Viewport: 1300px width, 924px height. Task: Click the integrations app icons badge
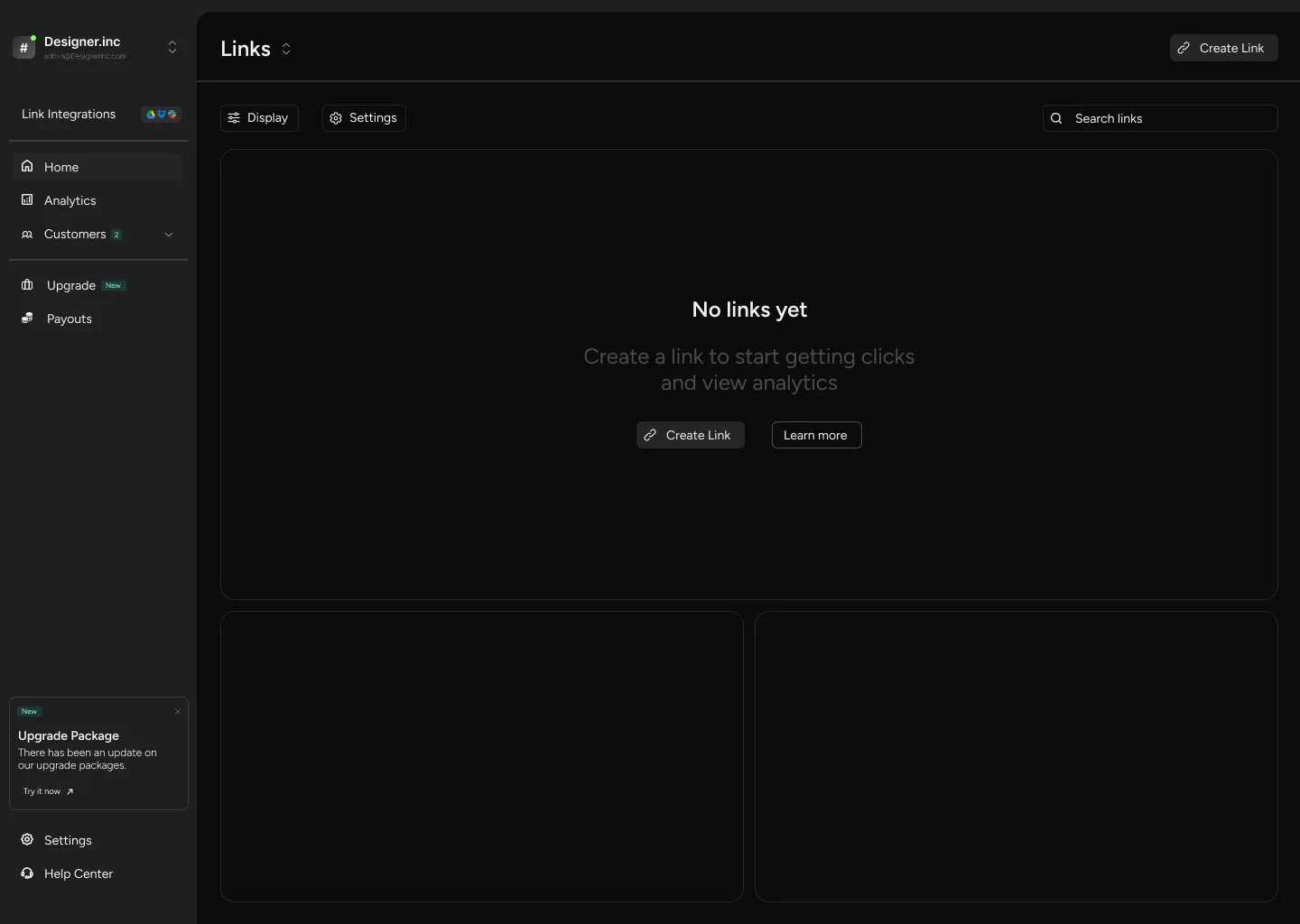pos(162,115)
